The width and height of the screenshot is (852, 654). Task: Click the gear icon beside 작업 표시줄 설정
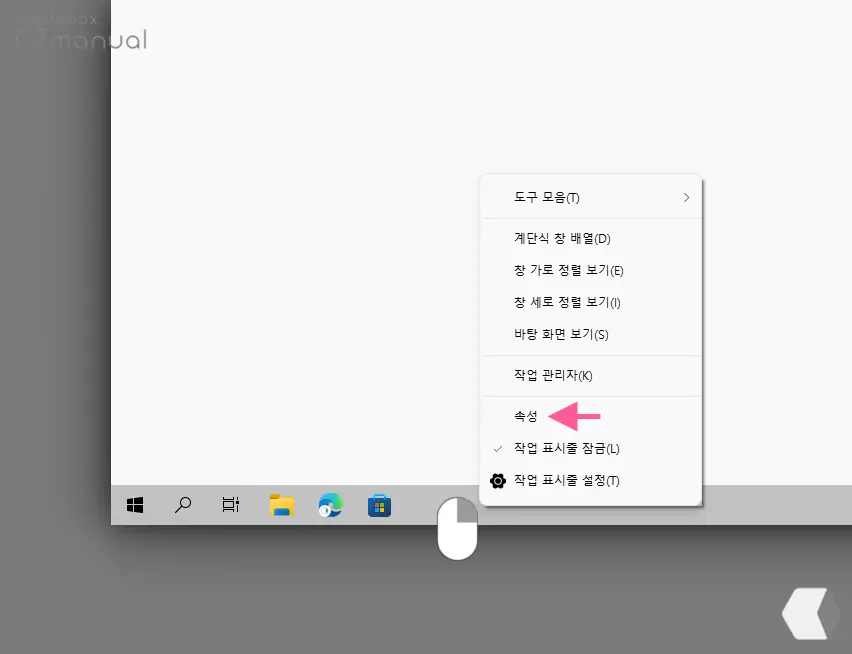(x=497, y=481)
